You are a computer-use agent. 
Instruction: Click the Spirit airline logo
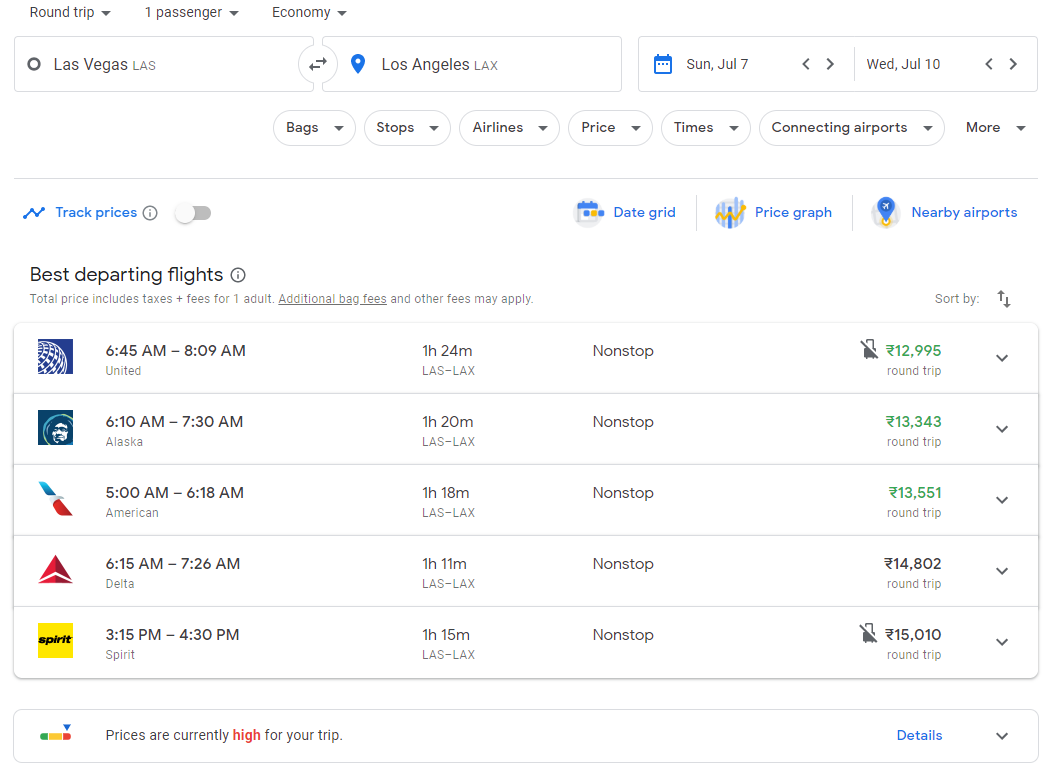(x=55, y=640)
